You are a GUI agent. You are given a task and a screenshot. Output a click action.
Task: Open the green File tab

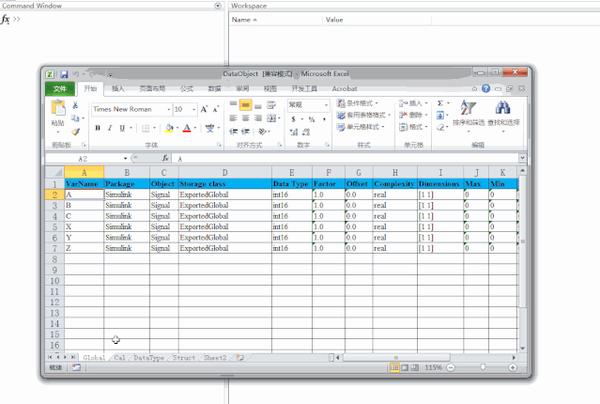(x=60, y=89)
